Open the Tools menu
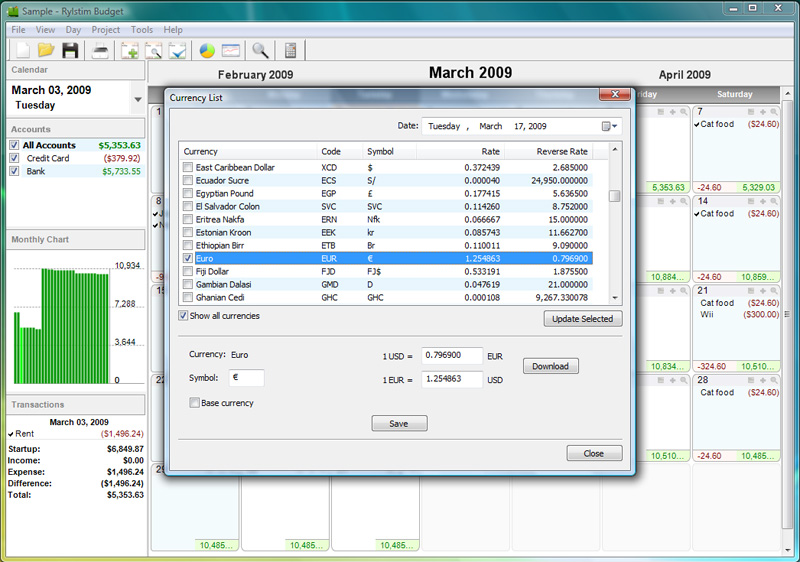Viewport: 800px width, 562px height. (142, 30)
